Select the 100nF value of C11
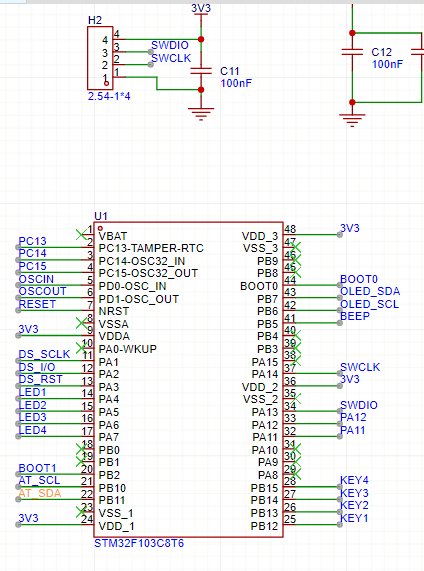 (236, 83)
